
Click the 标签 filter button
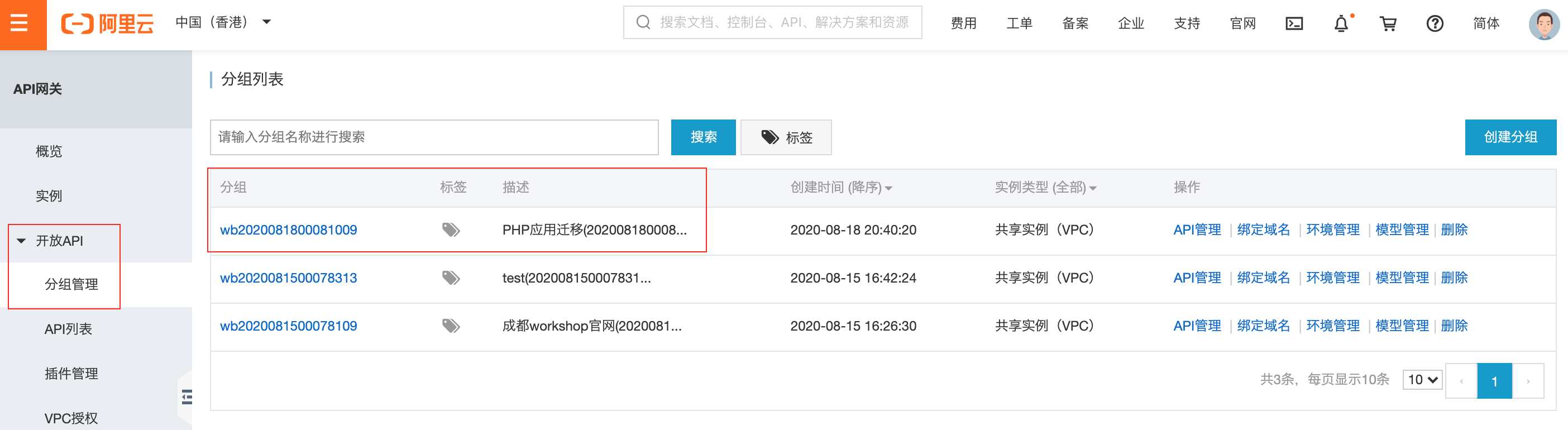point(786,137)
